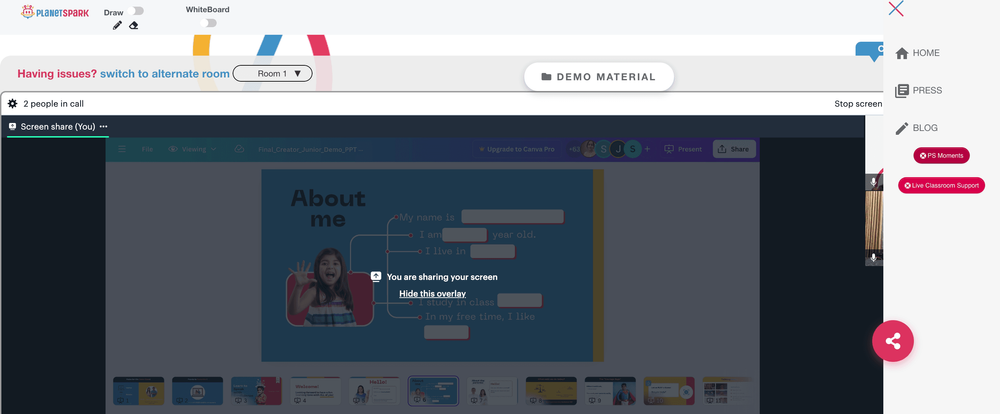
Task: Select slide thumbnail 2
Action: click(198, 391)
